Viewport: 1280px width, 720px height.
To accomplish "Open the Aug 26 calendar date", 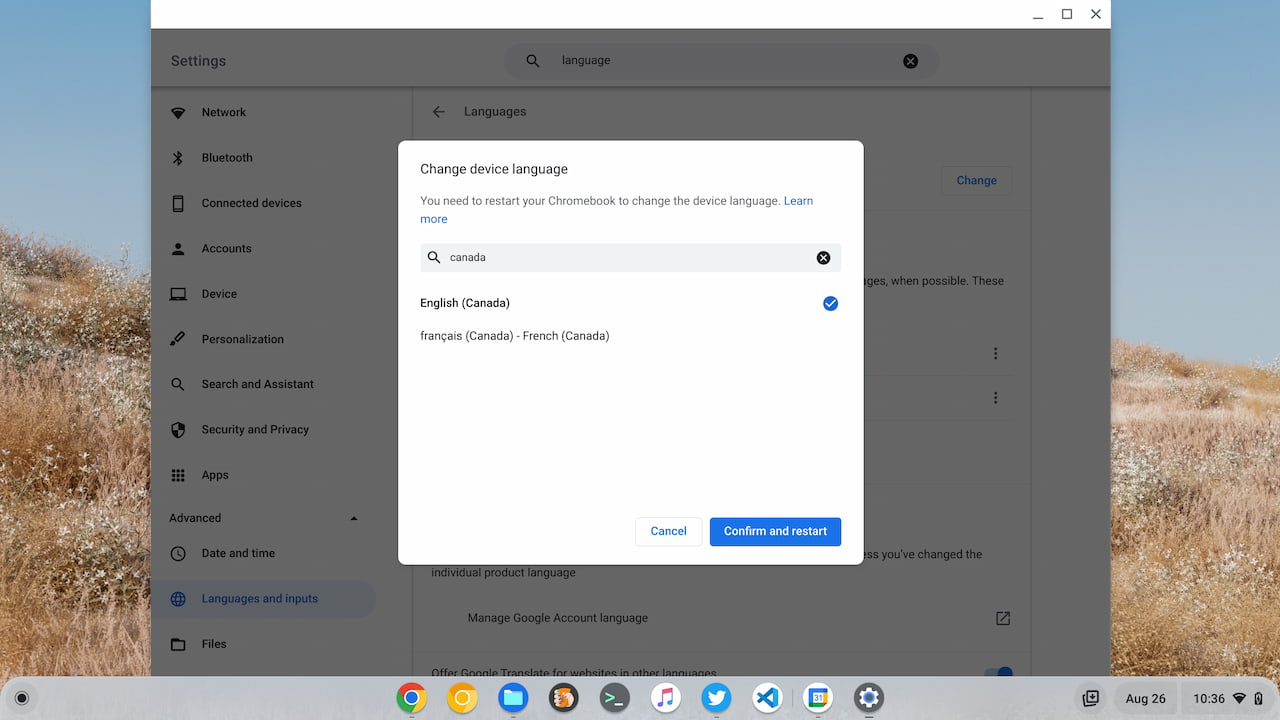I will (1145, 698).
